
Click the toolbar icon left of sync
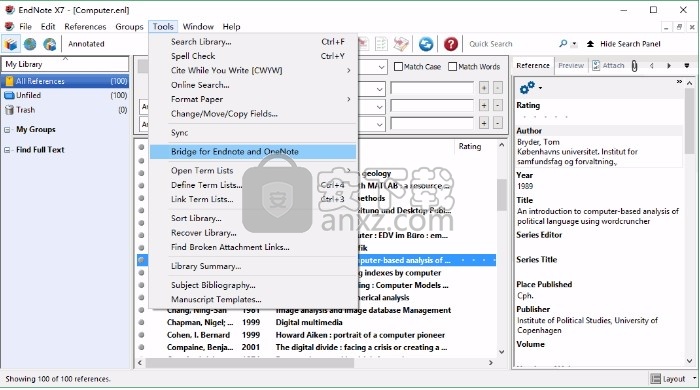(x=401, y=44)
